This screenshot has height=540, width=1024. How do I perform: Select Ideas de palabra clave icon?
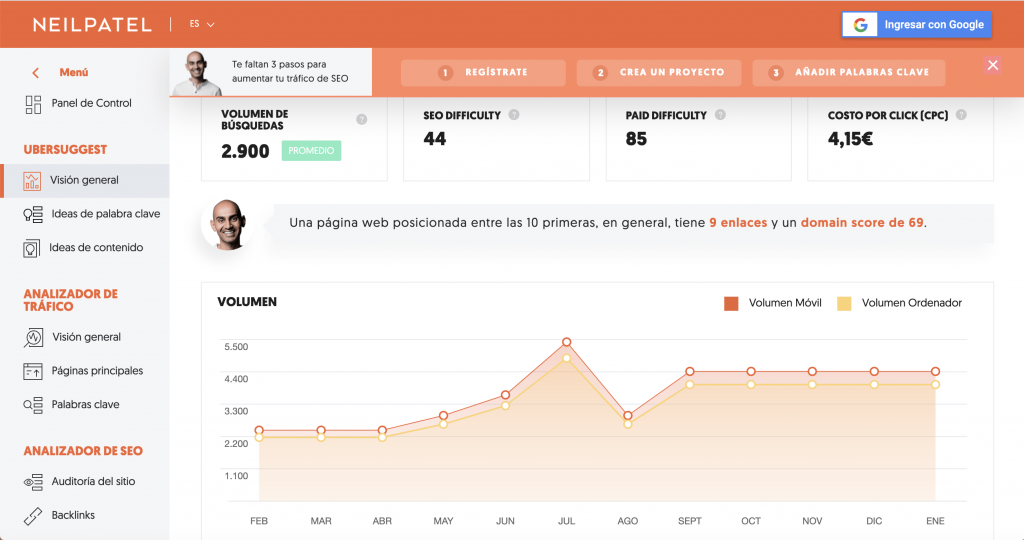pyautogui.click(x=33, y=214)
